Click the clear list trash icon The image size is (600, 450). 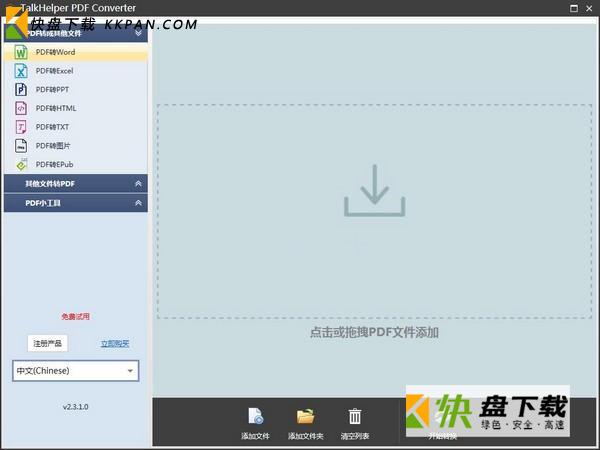pos(355,416)
